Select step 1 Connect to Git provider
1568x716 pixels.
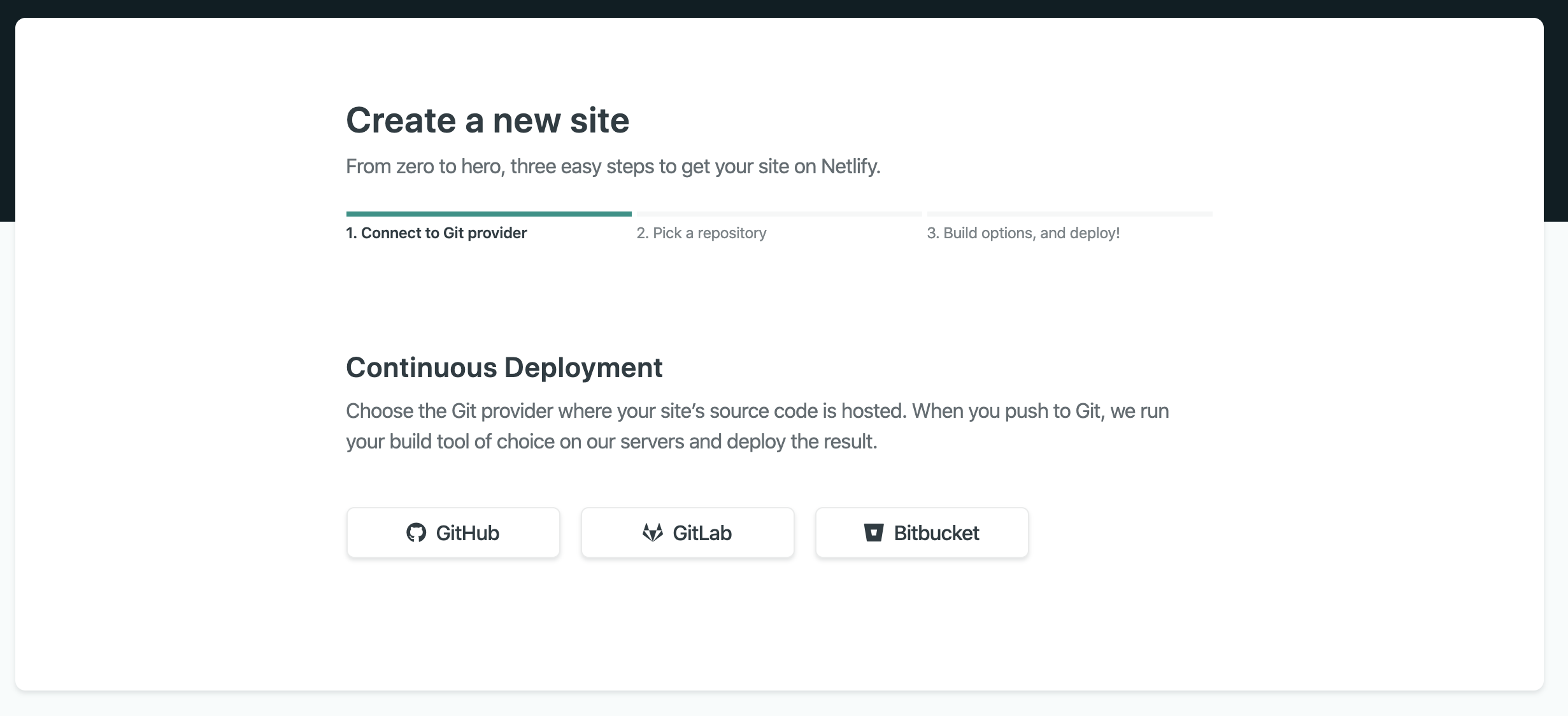[x=437, y=233]
